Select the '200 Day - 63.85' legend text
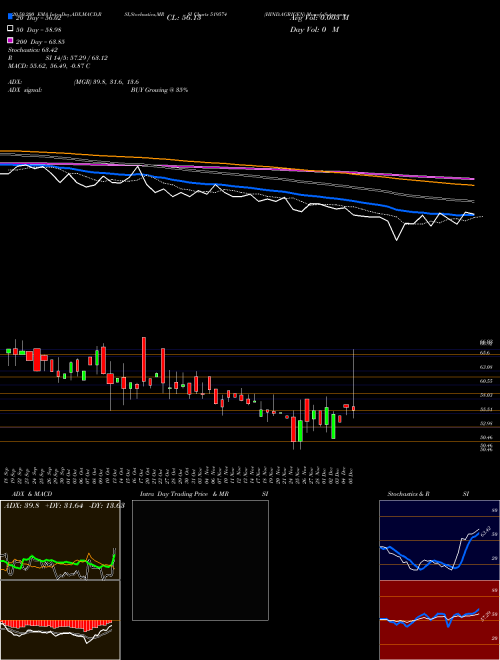The image size is (500, 660). point(40,42)
